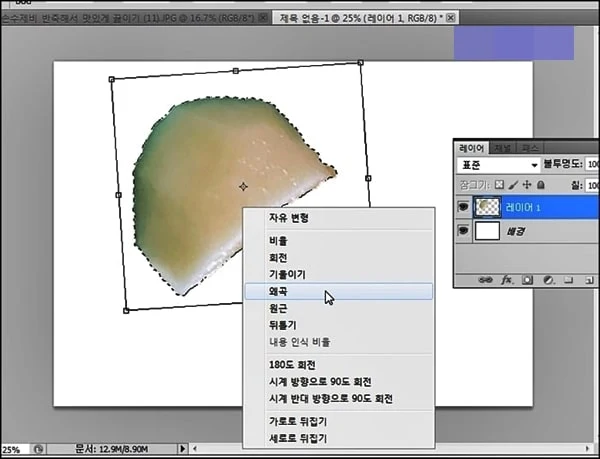This screenshot has height=459, width=600.
Task: Choose the 회전 (Rotate) menu entry
Action: click(339, 258)
